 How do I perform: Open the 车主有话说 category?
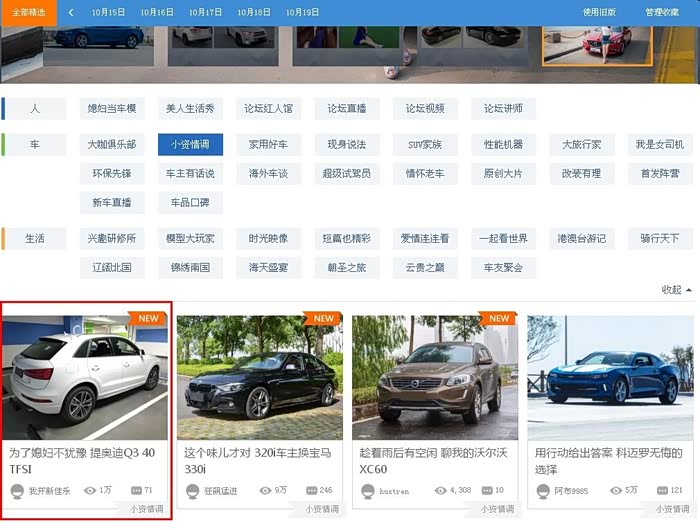pos(190,174)
